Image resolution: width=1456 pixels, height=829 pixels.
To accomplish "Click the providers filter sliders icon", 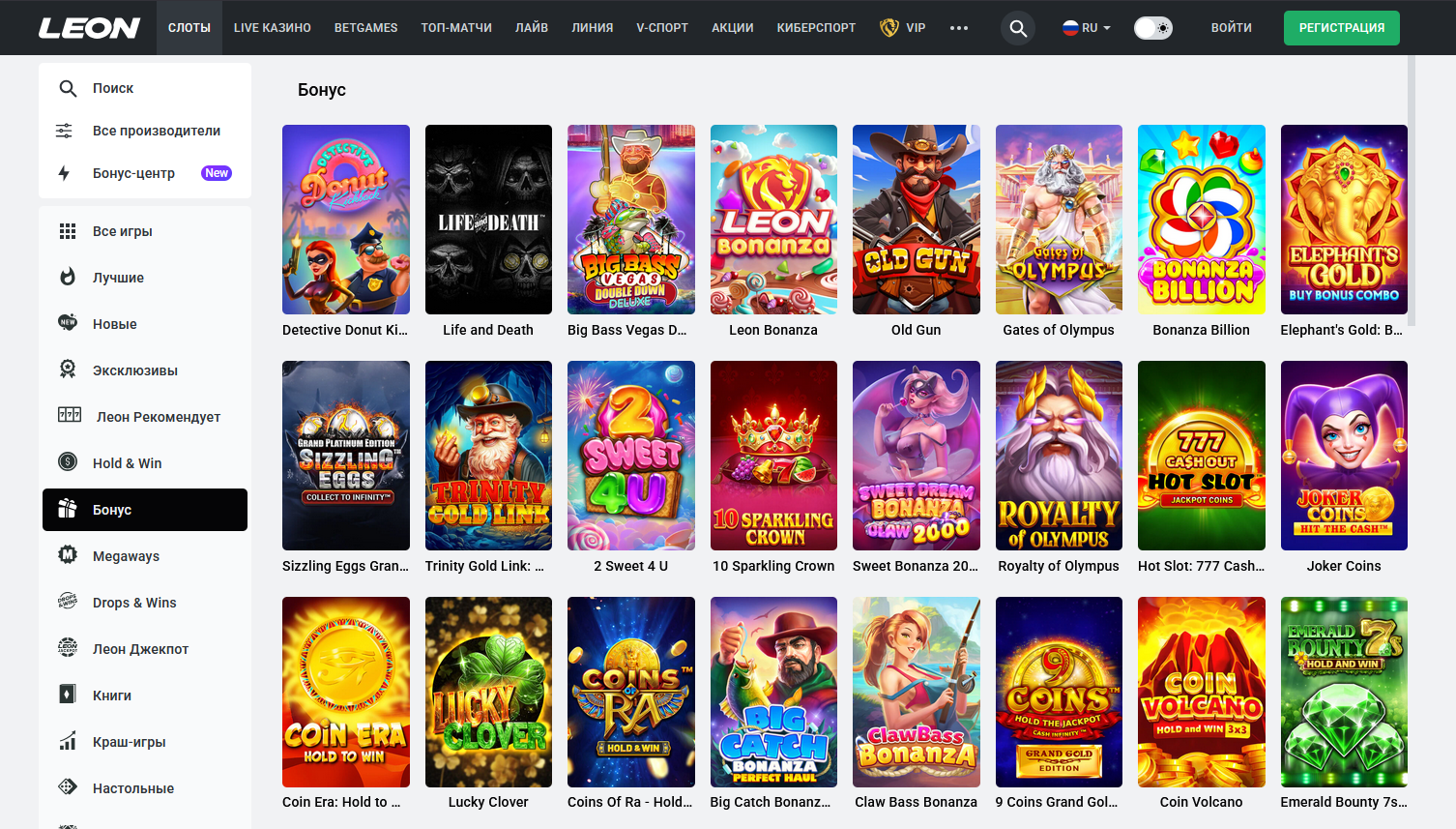I will pyautogui.click(x=64, y=131).
